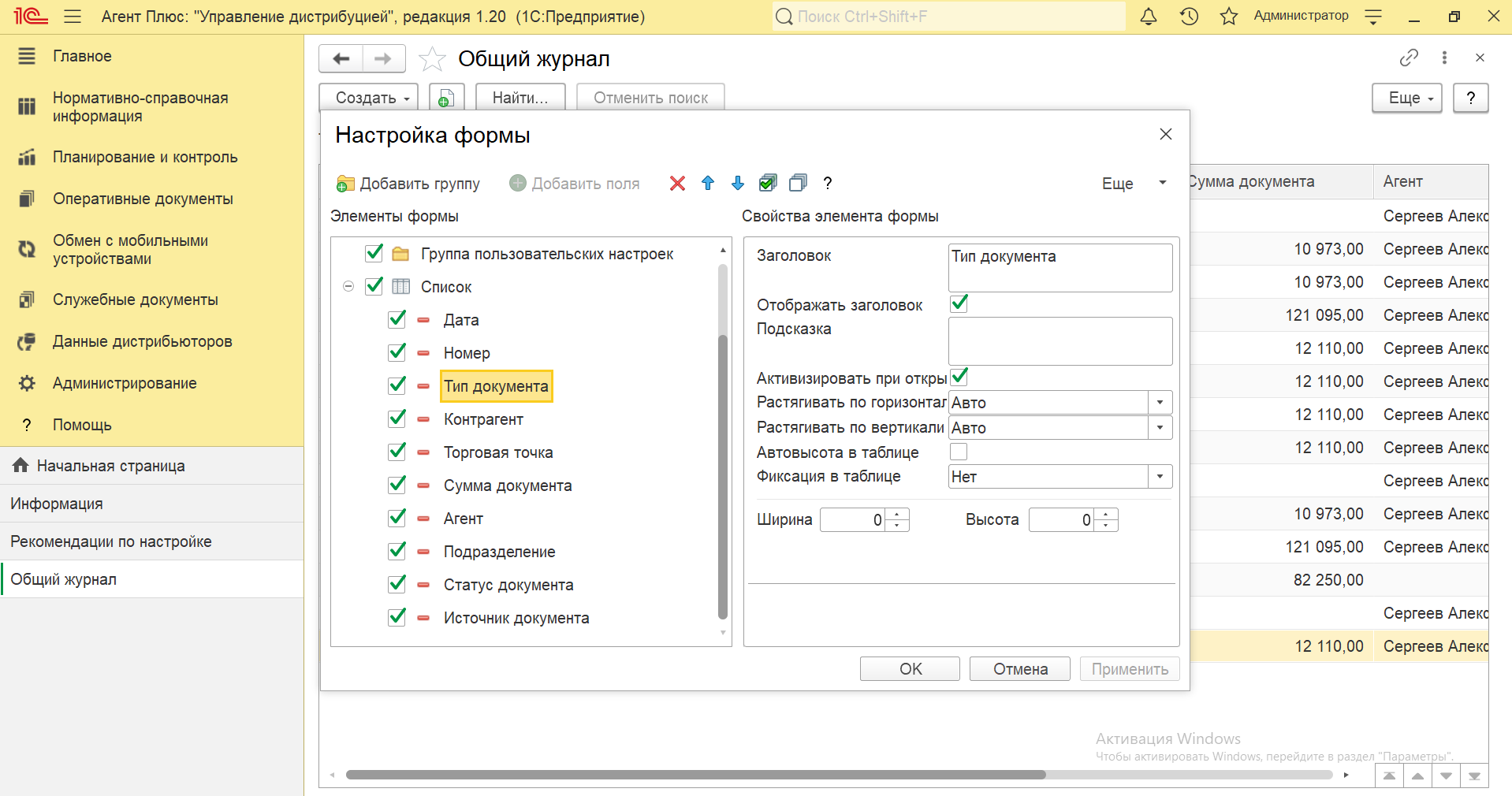Open Администрирование section in sidebar
The height and width of the screenshot is (796, 1512).
[125, 383]
